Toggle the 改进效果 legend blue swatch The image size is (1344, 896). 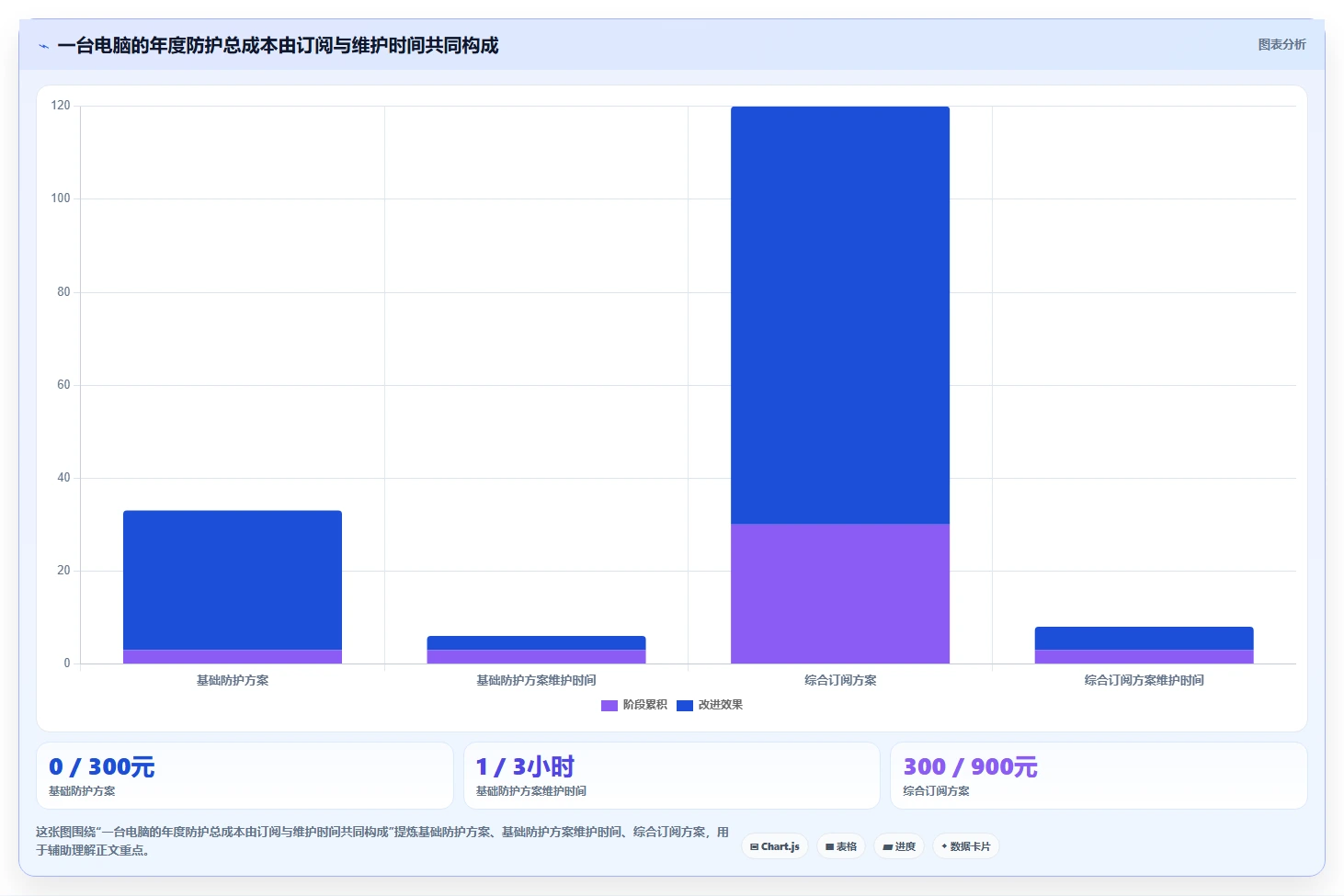684,705
